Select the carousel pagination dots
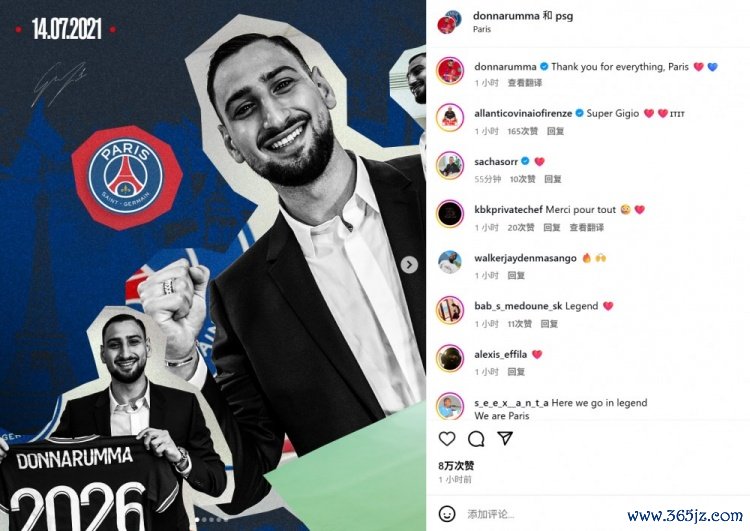This screenshot has height=531, width=750. pos(211,520)
